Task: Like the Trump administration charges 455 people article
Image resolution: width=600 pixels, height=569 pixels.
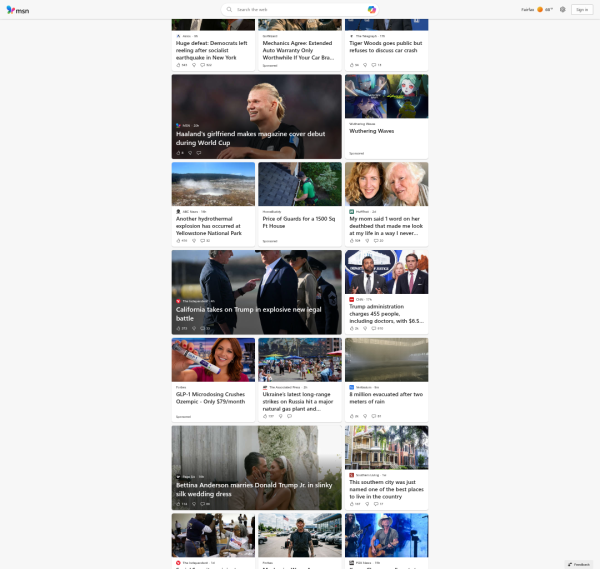Action: point(352,328)
